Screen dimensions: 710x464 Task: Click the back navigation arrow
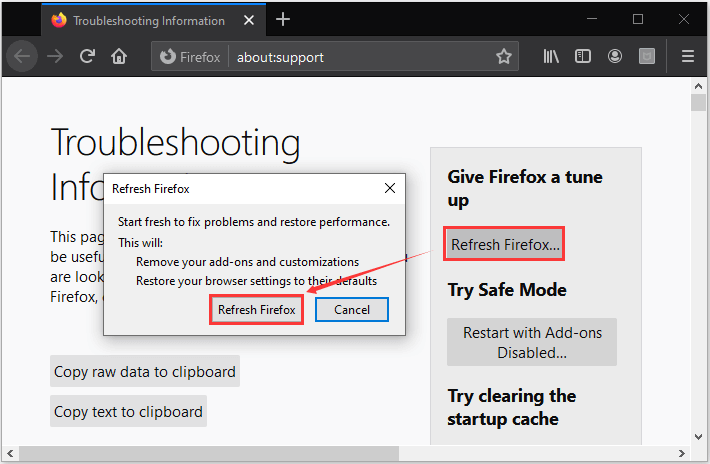(x=21, y=57)
